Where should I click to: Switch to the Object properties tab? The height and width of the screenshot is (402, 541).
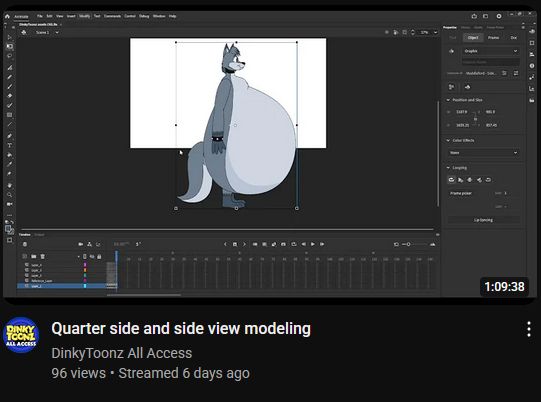pos(473,38)
